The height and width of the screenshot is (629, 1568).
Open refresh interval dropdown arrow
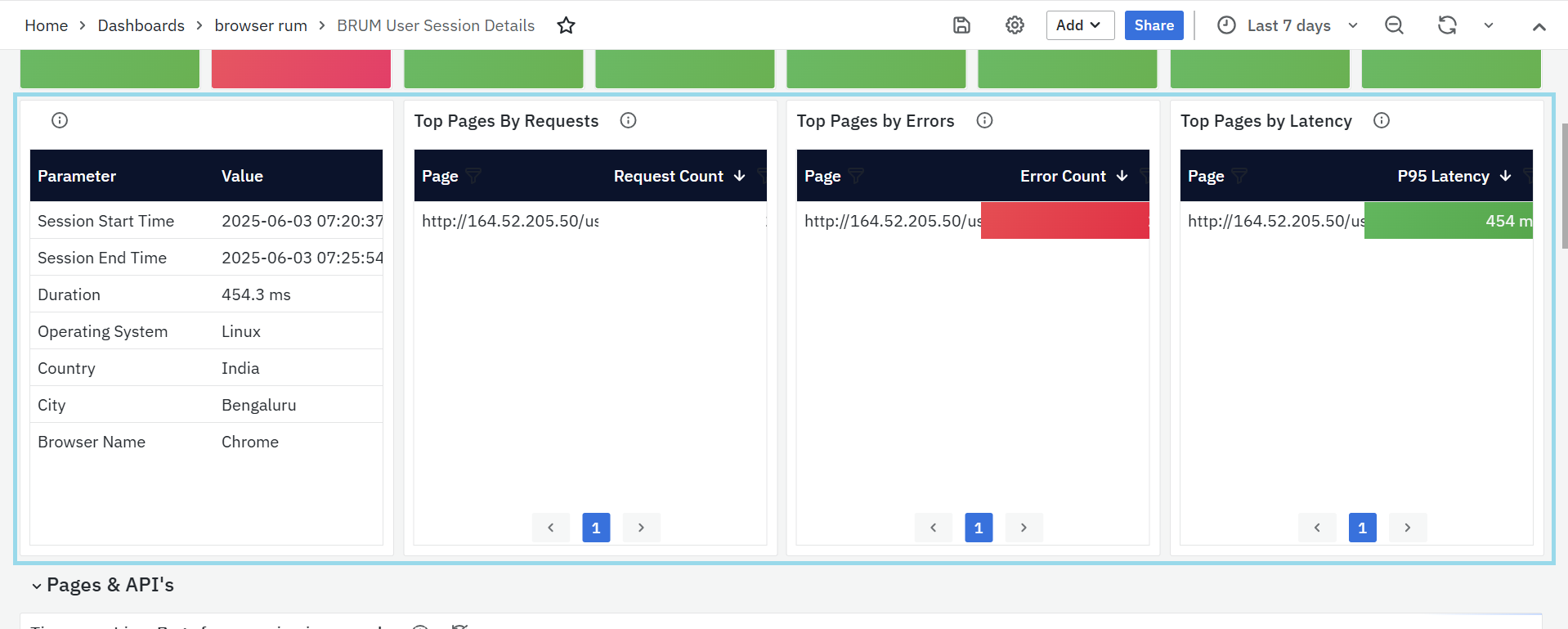(x=1489, y=25)
